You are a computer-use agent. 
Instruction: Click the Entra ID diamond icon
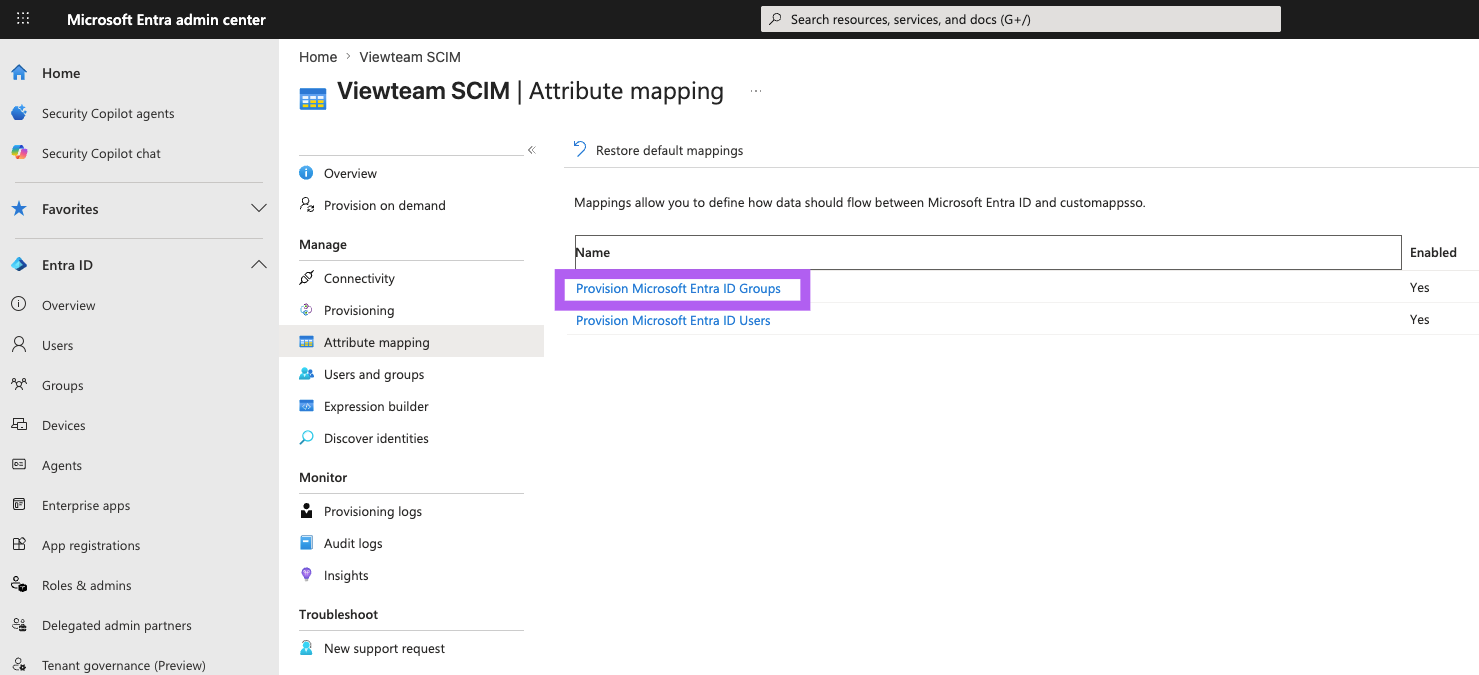tap(19, 265)
